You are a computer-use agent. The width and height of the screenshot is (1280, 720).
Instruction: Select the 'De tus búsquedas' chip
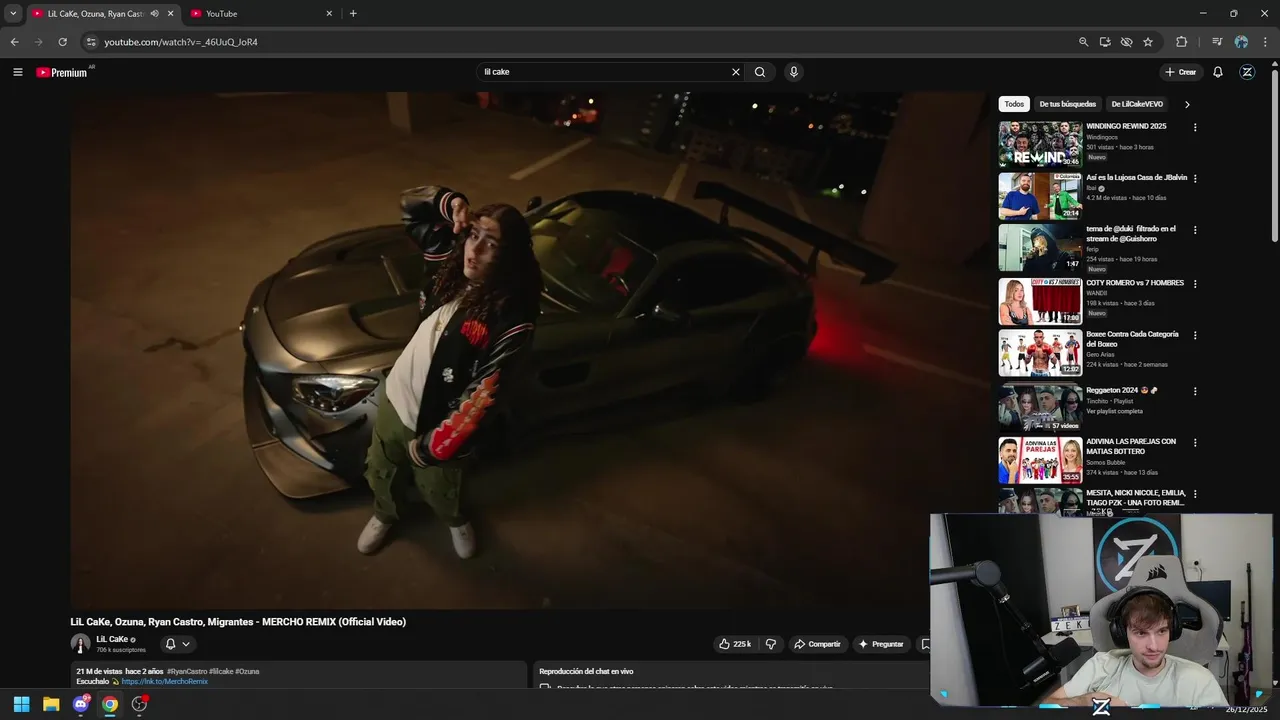pyautogui.click(x=1067, y=104)
